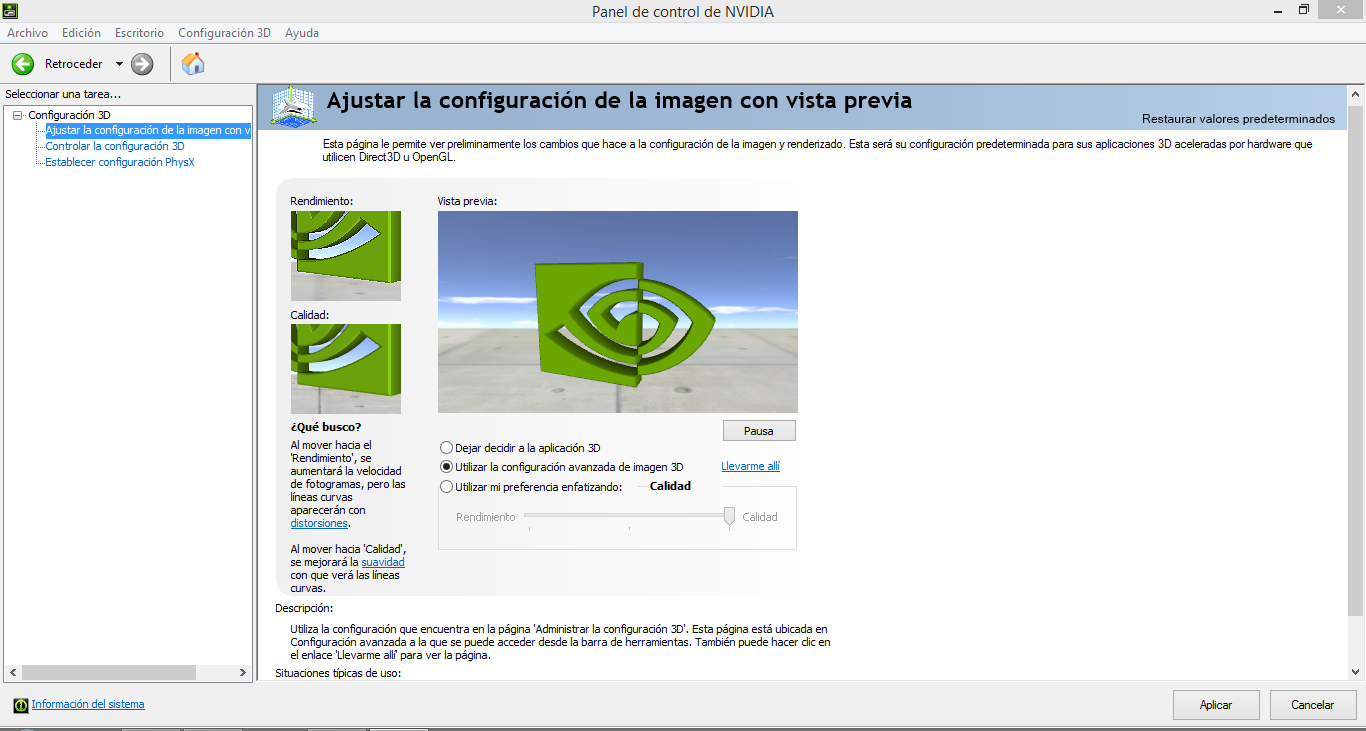Click the '¿Qué busco?' heading text

point(326,427)
